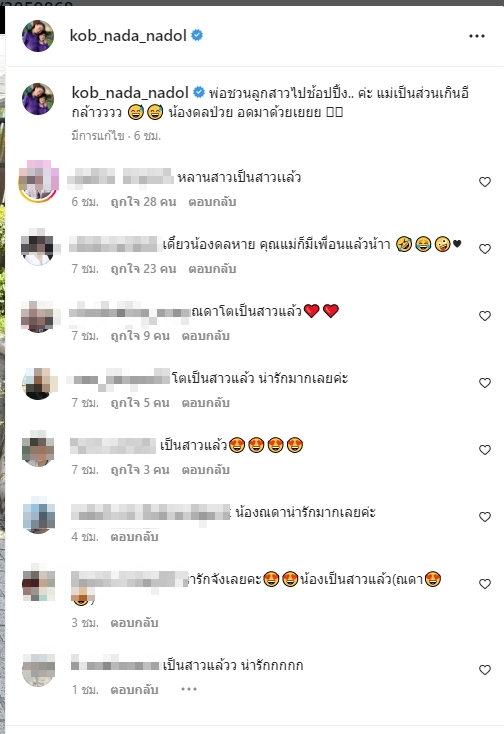The image size is (504, 734).
Task: Open kob_nada_nadol profile from header username
Action: (x=128, y=36)
